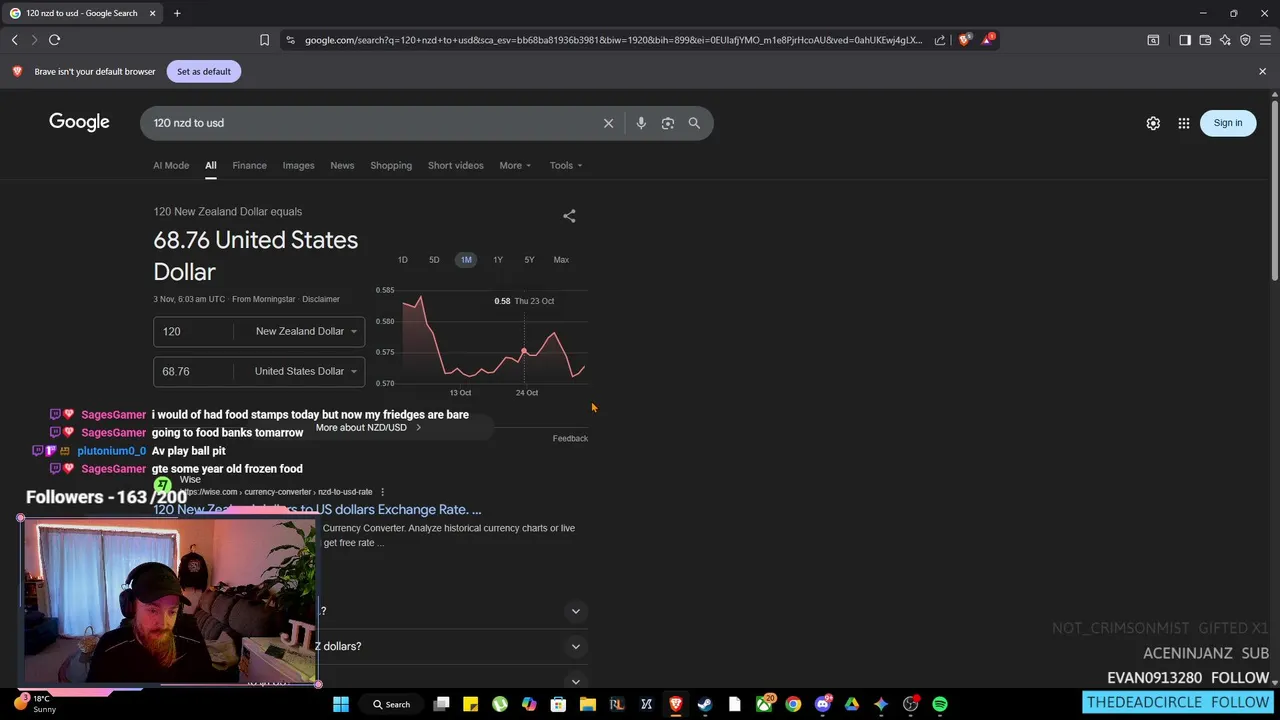Viewport: 1280px width, 720px height.
Task: Open Windows taskbar Search box
Action: click(392, 704)
